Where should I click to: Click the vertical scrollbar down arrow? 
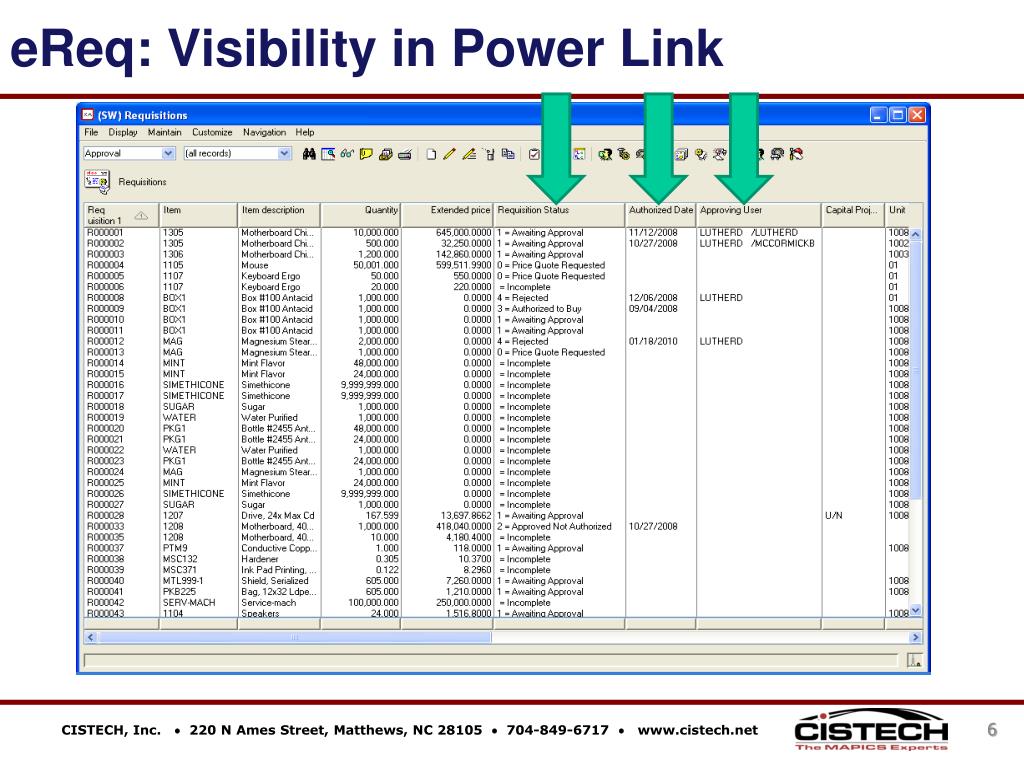click(916, 610)
